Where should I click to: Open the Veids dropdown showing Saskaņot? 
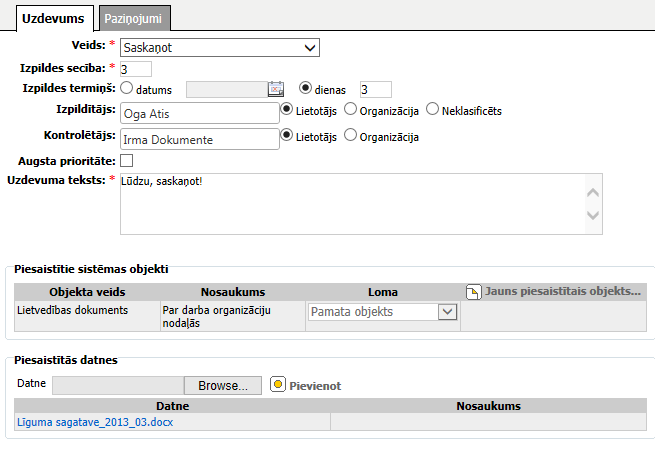(x=219, y=47)
